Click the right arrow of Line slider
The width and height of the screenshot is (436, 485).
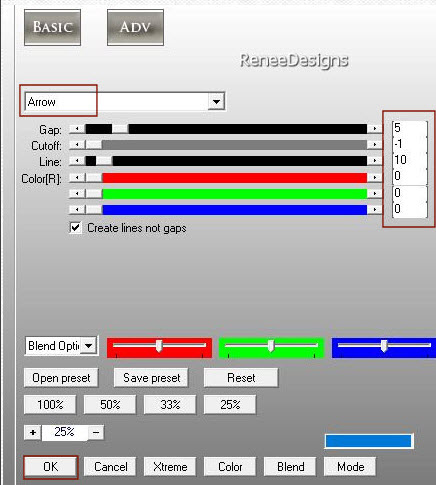(x=375, y=161)
